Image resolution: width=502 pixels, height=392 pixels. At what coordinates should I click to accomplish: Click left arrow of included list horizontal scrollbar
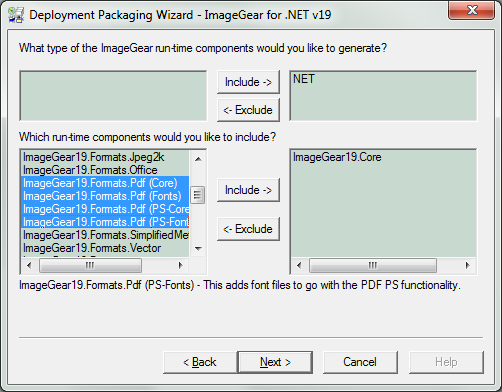click(x=299, y=265)
